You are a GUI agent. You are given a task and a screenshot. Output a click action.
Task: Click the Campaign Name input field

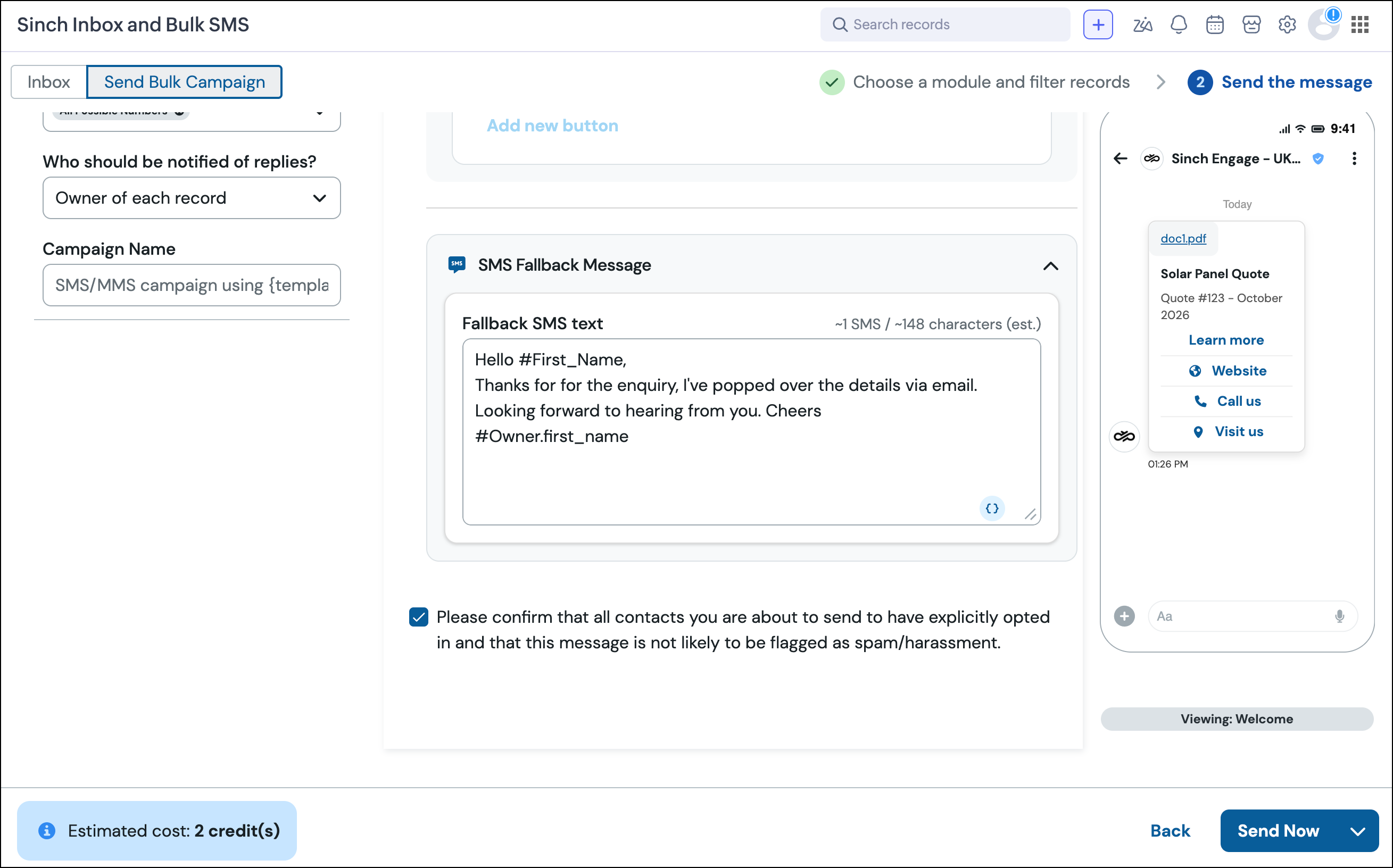point(191,285)
